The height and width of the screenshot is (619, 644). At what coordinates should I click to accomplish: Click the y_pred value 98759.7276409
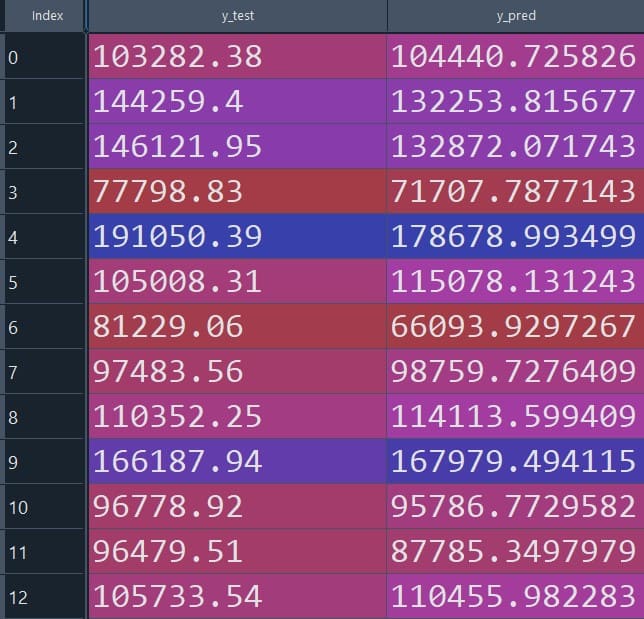coord(515,372)
